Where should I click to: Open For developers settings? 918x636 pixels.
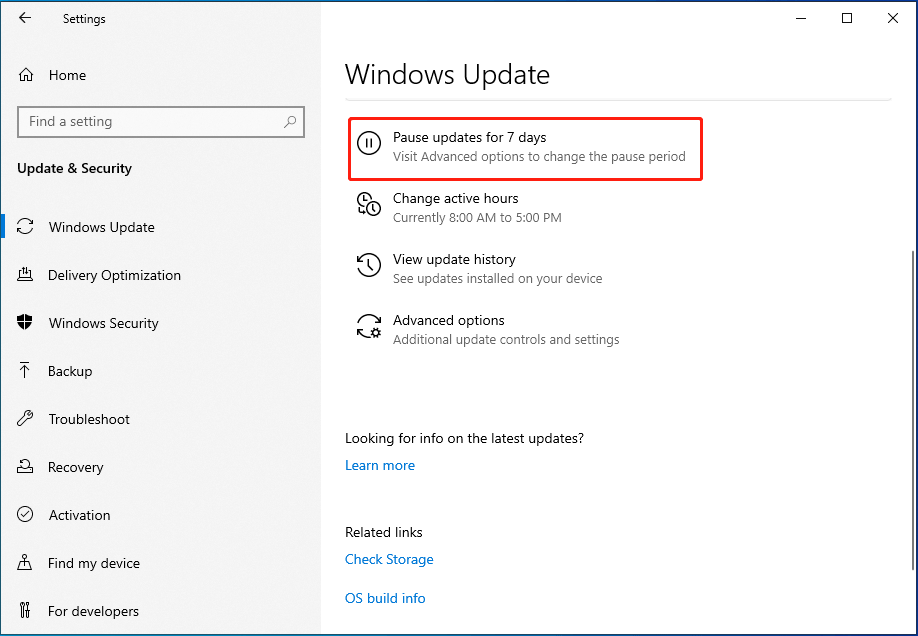click(93, 611)
